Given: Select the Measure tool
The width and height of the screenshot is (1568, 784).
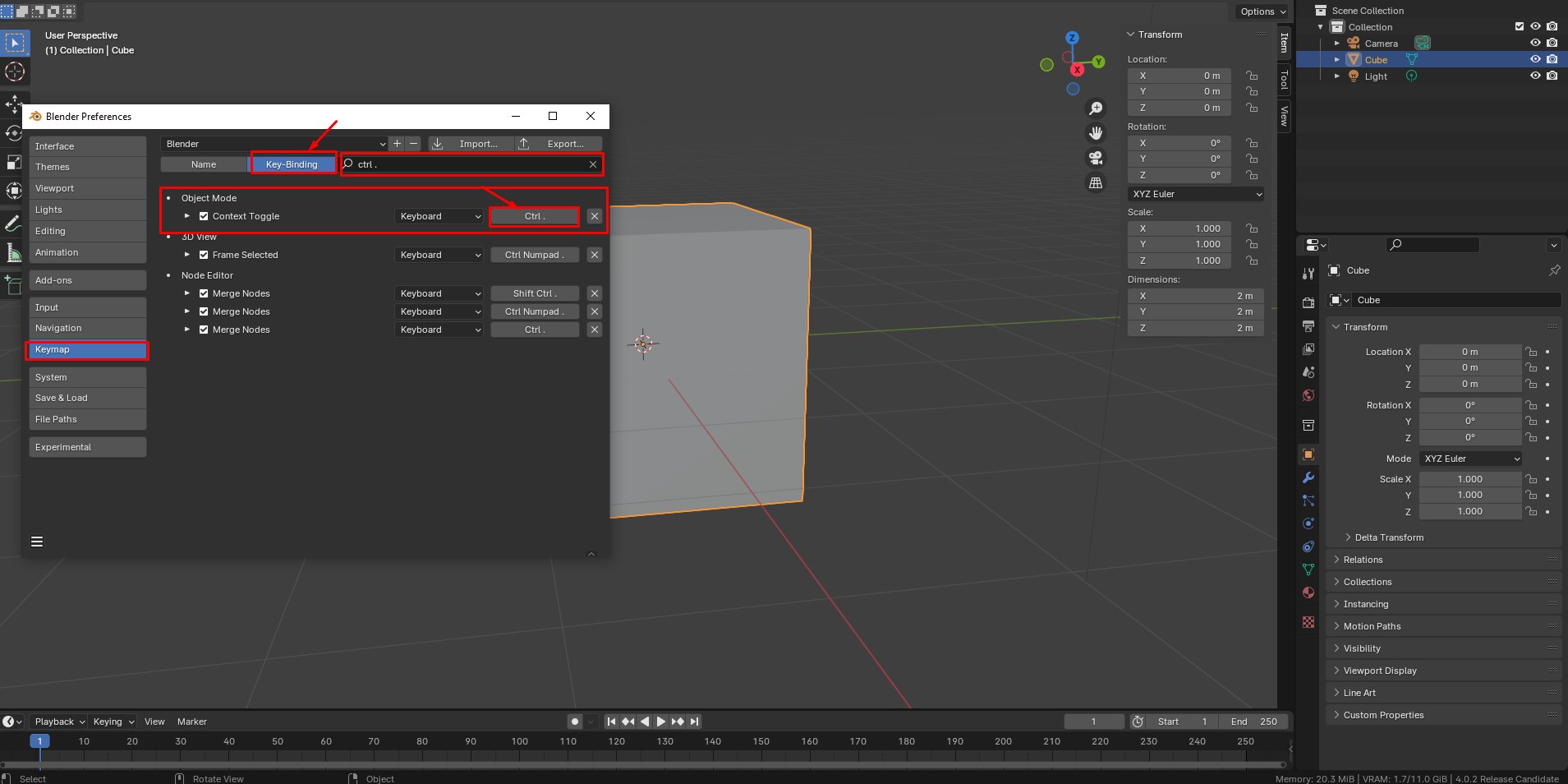Looking at the screenshot, I should 13,252.
